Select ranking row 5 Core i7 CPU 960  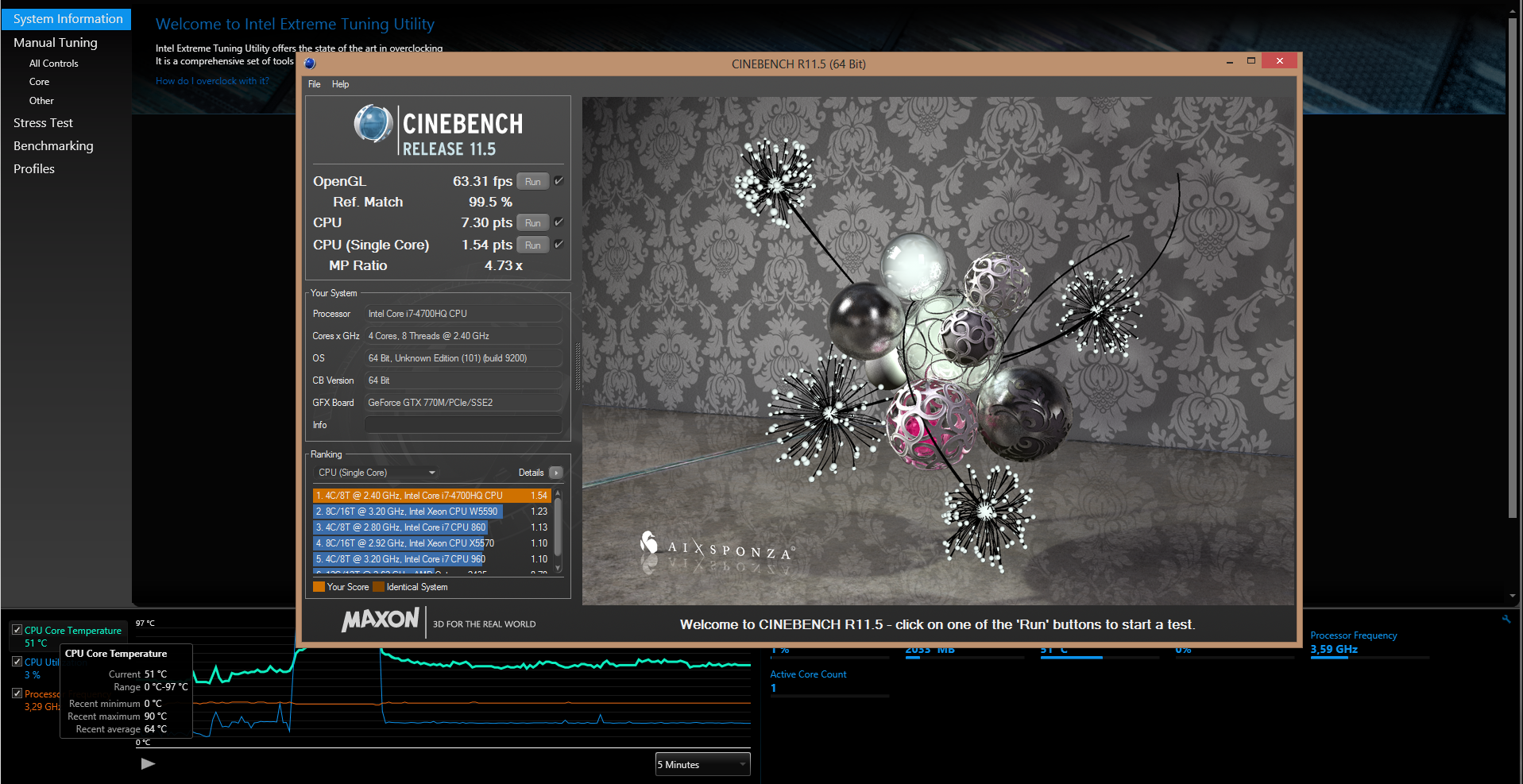click(x=432, y=559)
